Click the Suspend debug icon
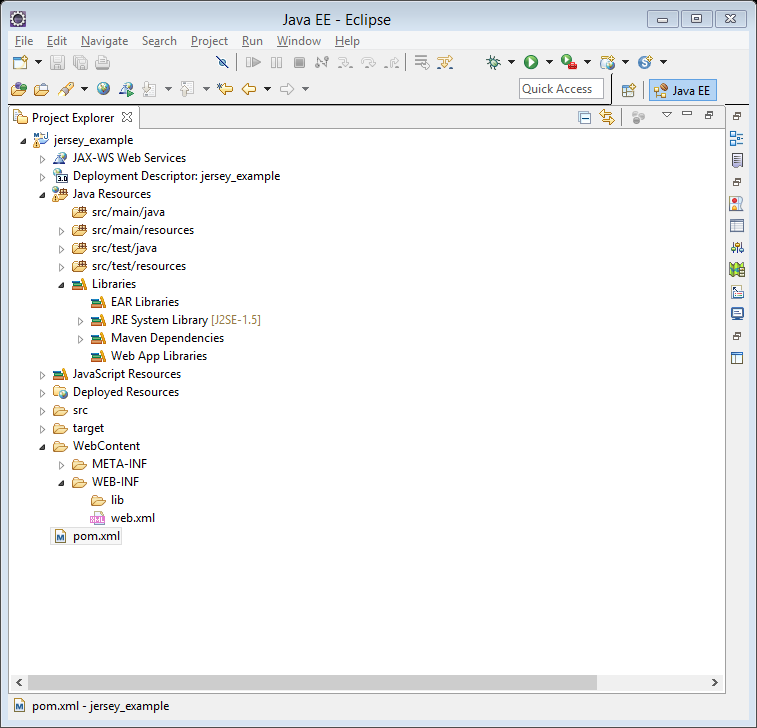Viewport: 757px width, 728px height. 276,62
